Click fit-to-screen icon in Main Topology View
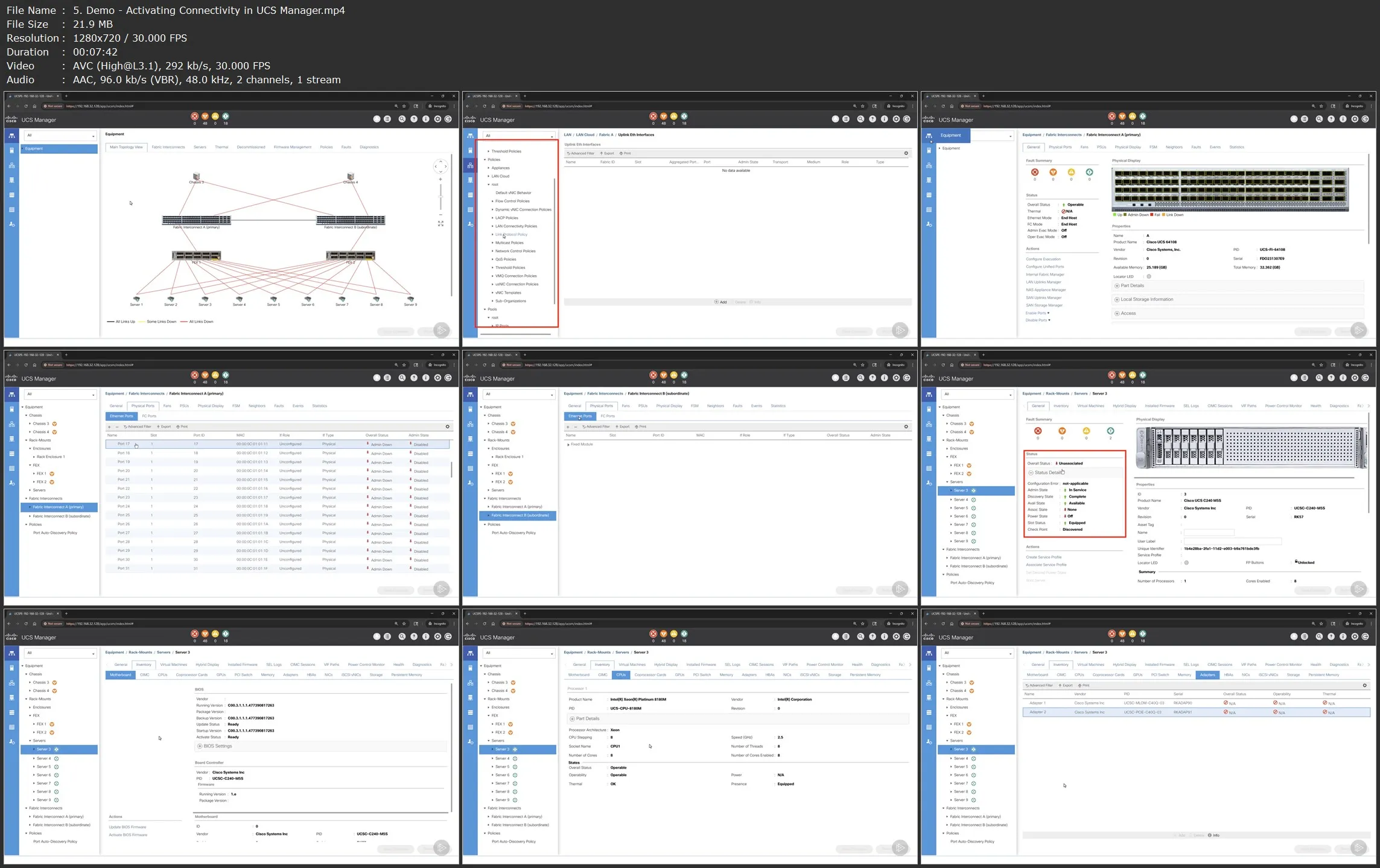Image resolution: width=1380 pixels, height=868 pixels. click(x=440, y=223)
